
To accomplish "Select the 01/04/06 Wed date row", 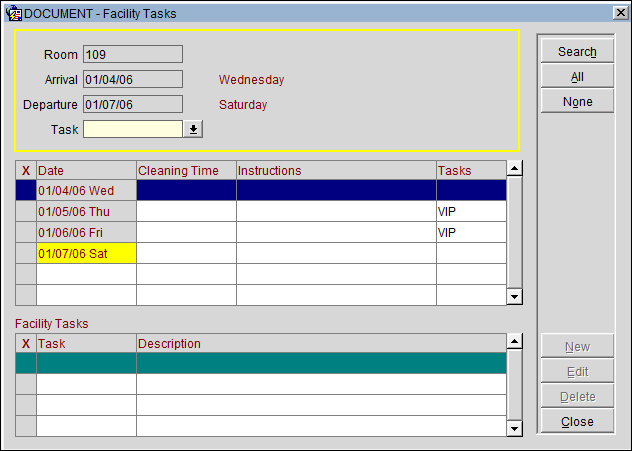I will (86, 190).
